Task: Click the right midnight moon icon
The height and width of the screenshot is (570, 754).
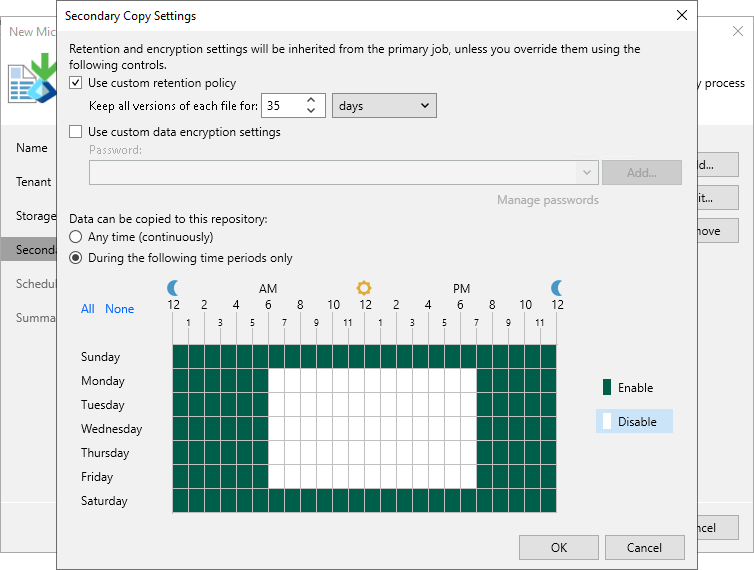Action: pos(557,288)
